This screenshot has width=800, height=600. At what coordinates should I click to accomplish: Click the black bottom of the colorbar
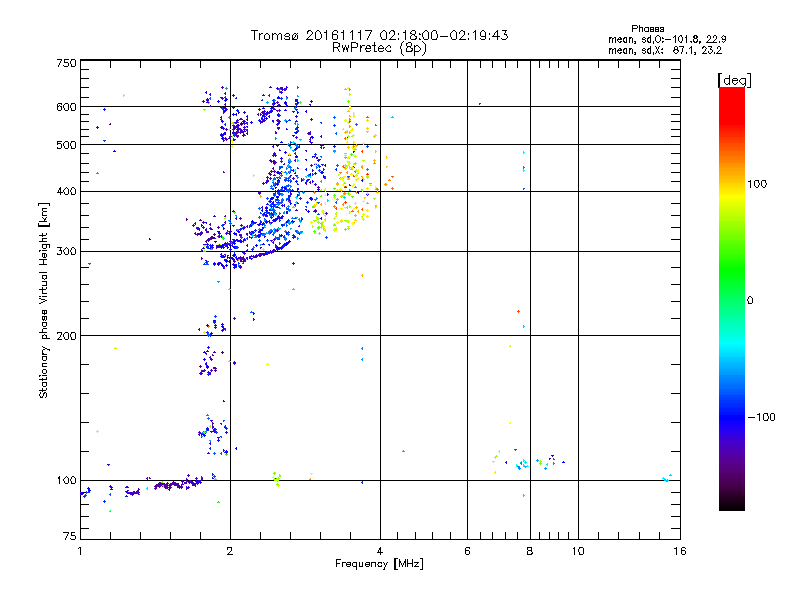732,503
